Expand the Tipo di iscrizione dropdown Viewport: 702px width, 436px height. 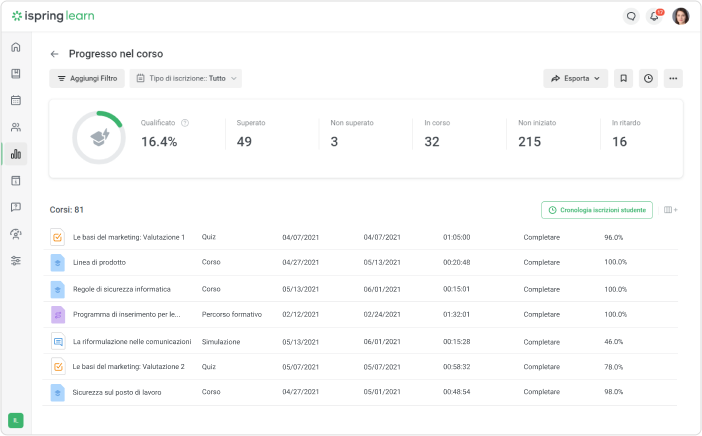pyautogui.click(x=186, y=78)
